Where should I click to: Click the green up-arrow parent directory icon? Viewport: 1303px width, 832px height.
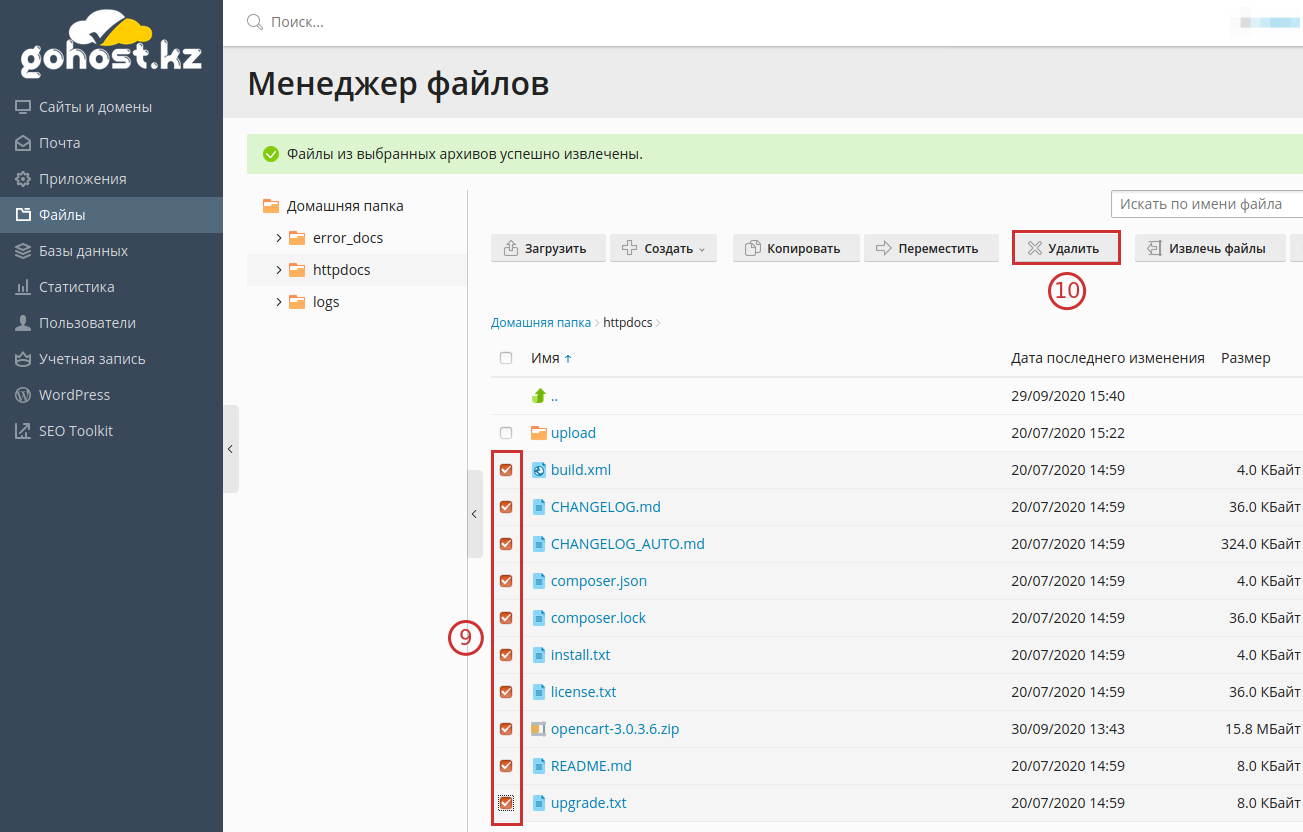539,396
